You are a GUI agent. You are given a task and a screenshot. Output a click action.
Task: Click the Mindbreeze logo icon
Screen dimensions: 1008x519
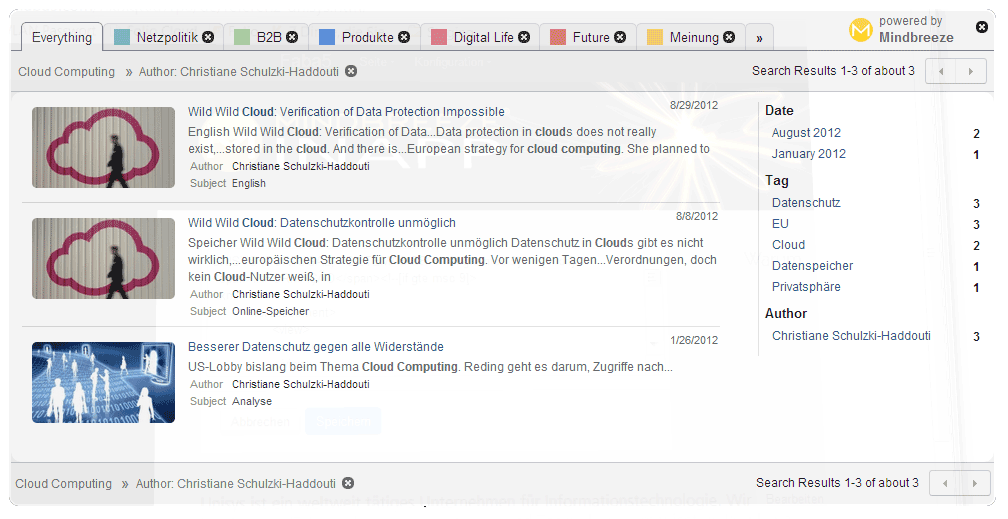pos(860,31)
